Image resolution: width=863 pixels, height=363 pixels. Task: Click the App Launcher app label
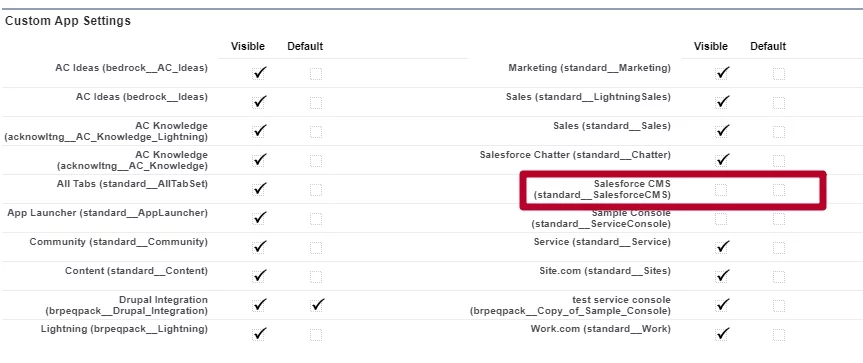pyautogui.click(x=108, y=213)
